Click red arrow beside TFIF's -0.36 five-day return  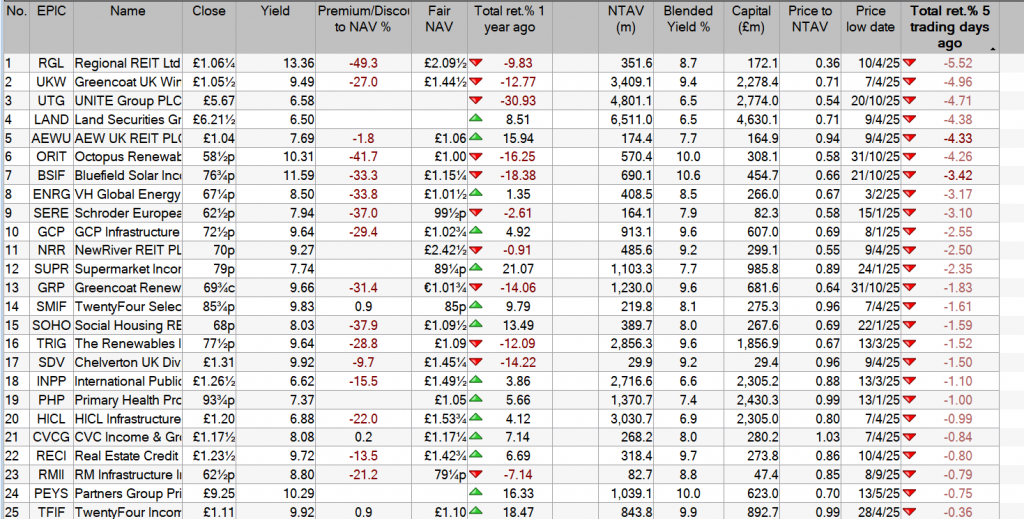click(909, 510)
